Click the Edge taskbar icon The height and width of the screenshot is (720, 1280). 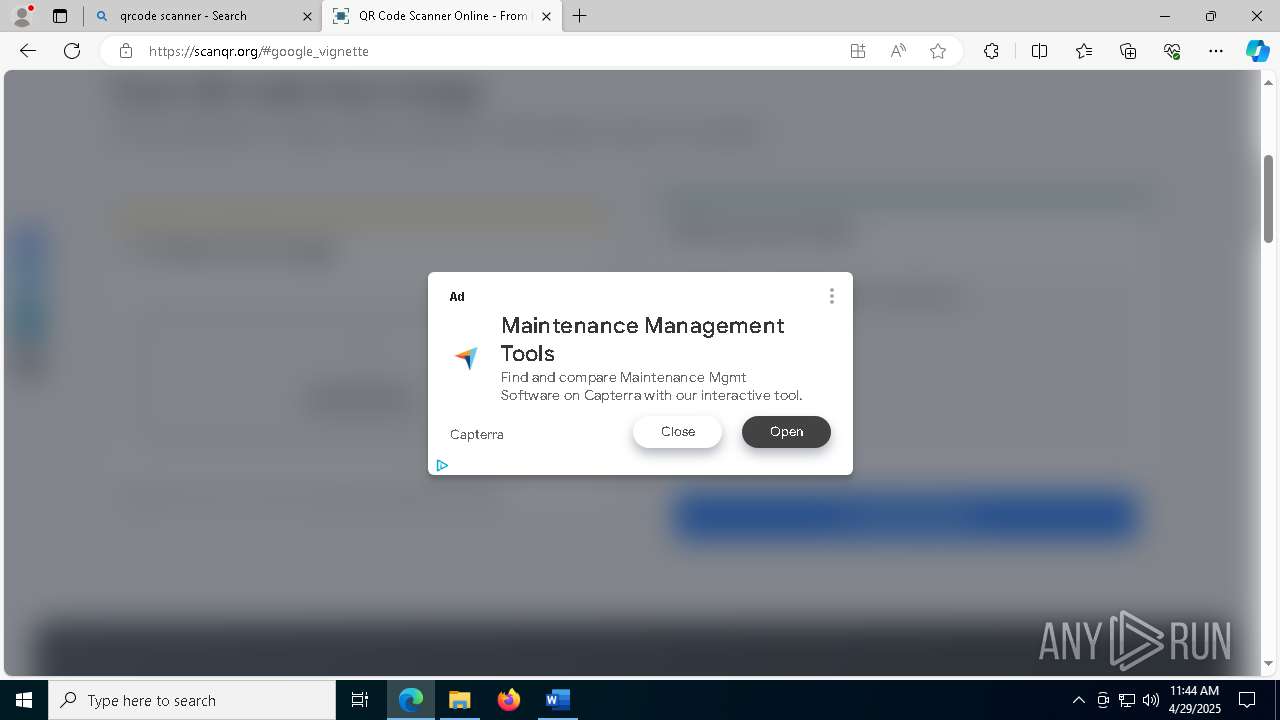point(411,700)
